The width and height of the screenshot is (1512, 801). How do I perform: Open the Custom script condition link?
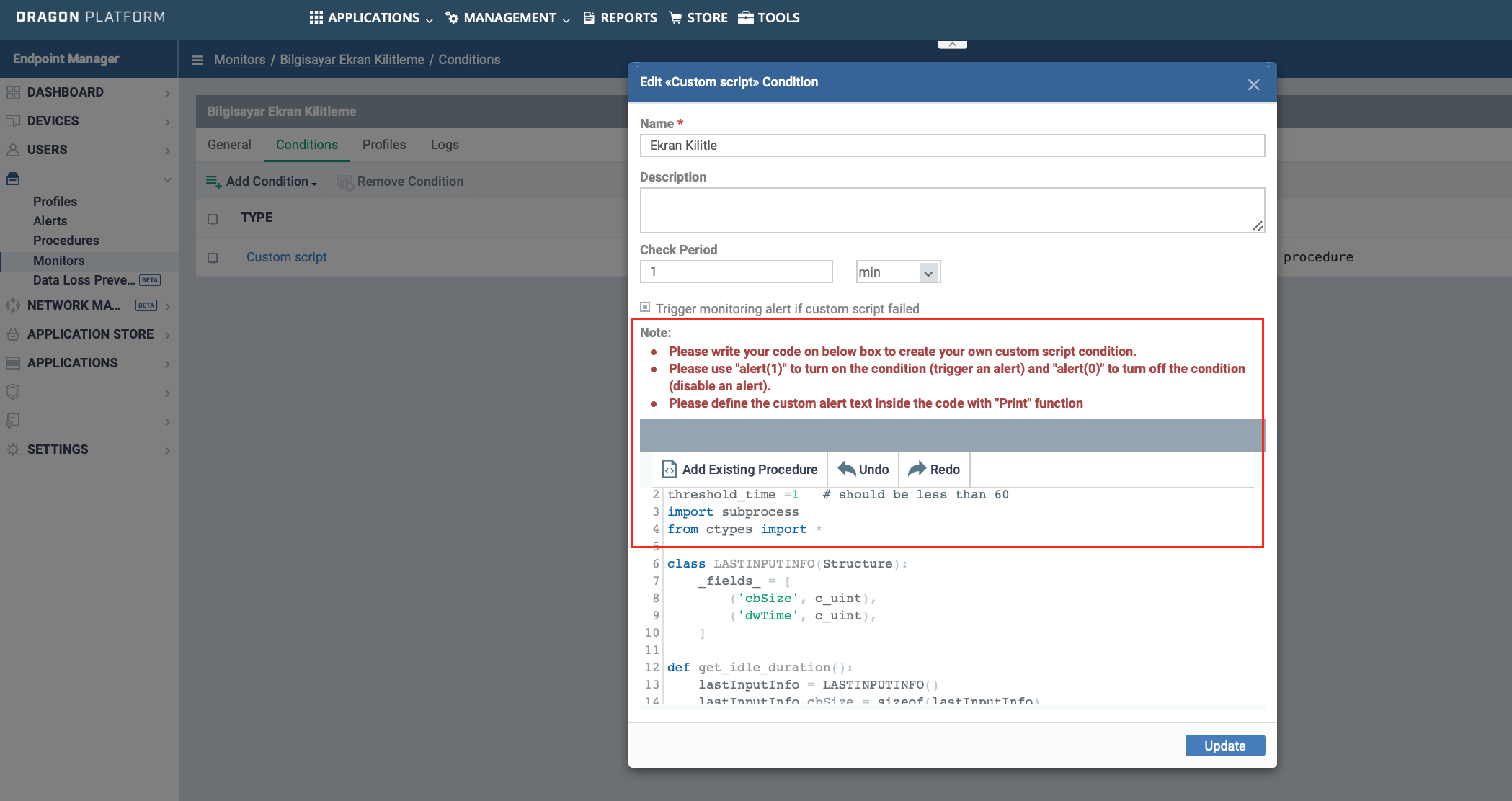click(286, 257)
